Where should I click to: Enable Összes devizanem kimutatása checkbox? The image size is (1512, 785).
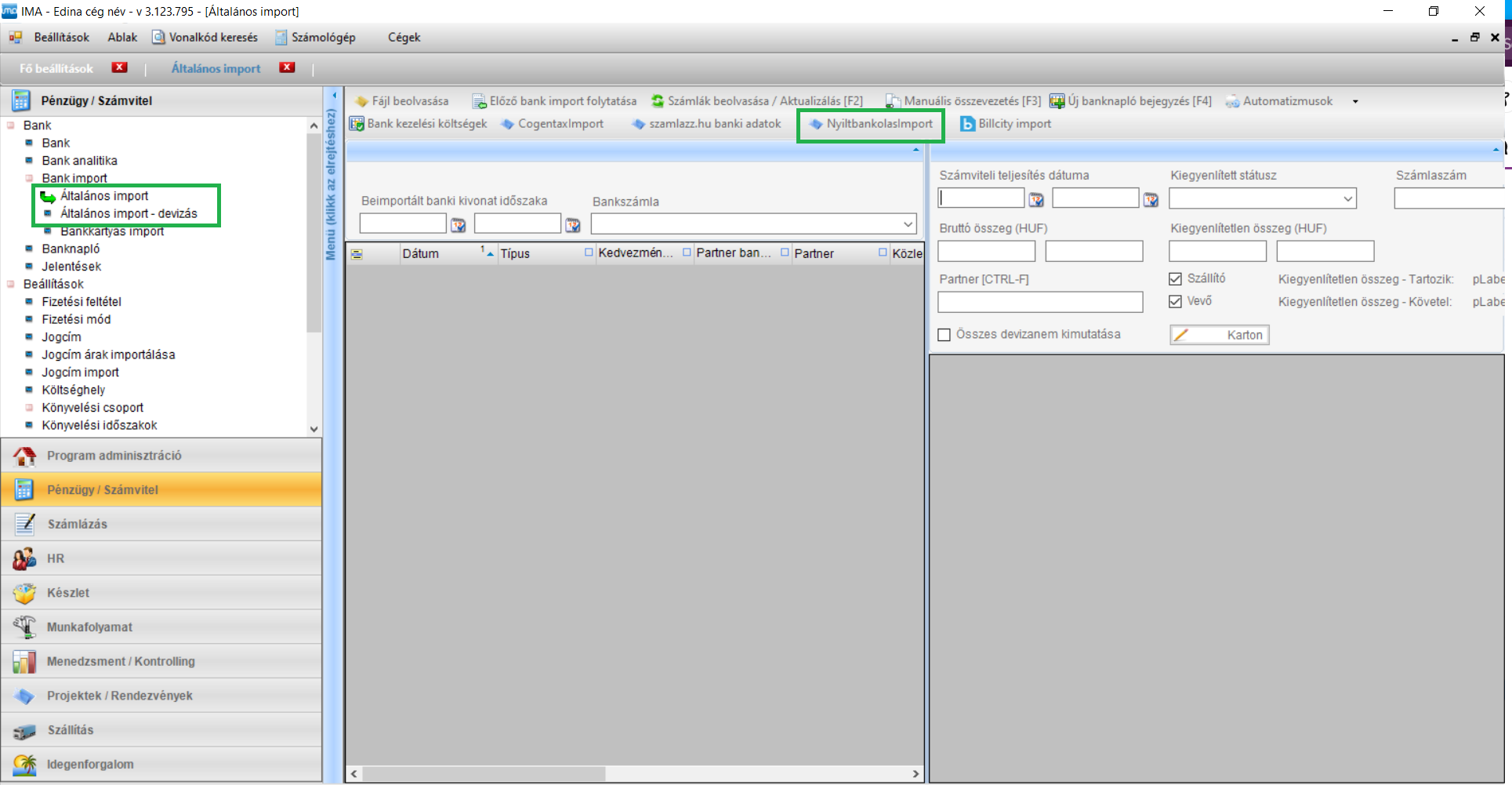pos(945,335)
